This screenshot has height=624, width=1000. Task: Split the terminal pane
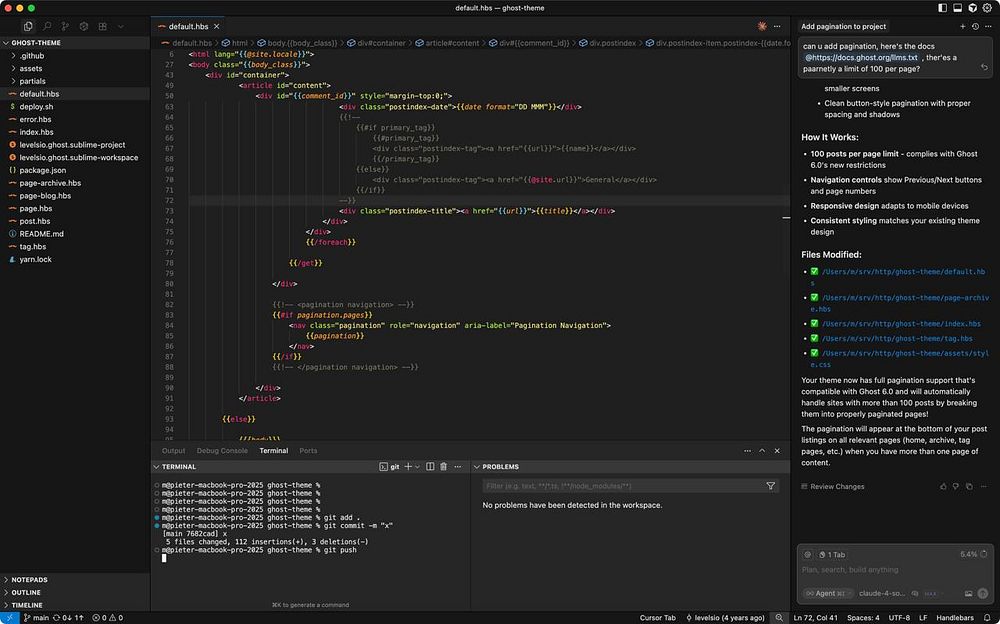(x=430, y=467)
